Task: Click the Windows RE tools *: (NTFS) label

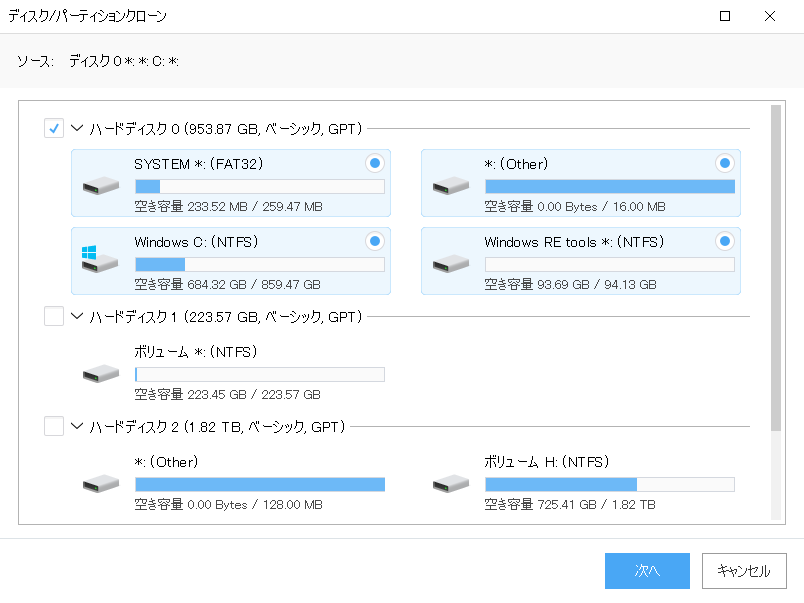Action: (574, 242)
